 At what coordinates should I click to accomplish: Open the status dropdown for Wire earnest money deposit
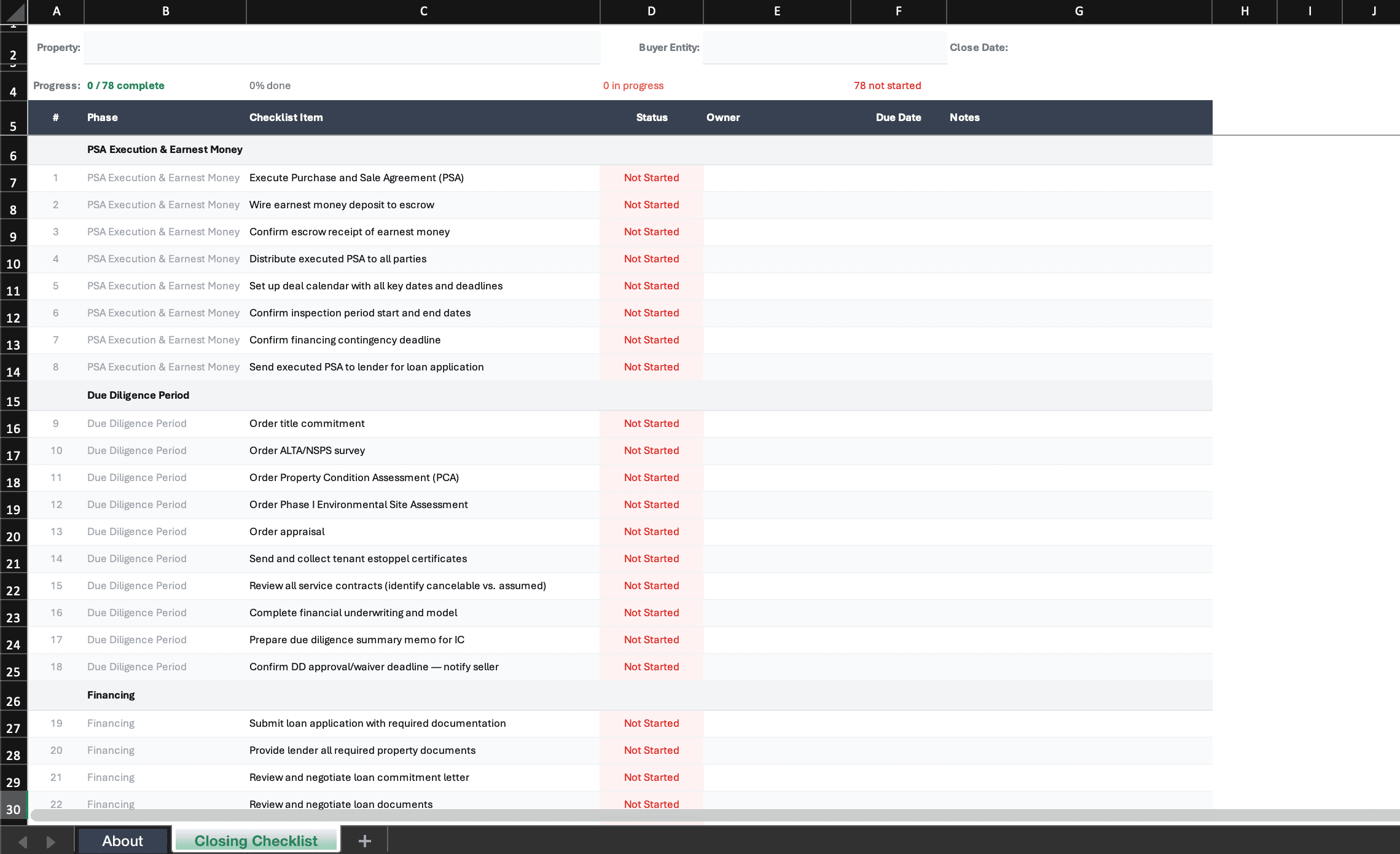pyautogui.click(x=651, y=205)
